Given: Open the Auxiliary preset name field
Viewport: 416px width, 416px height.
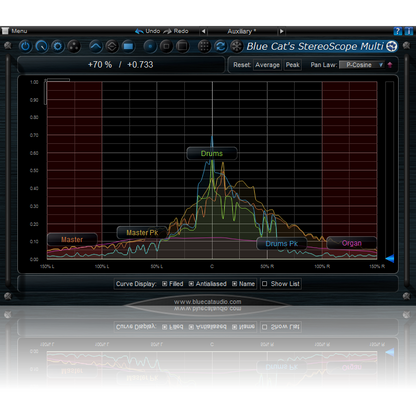Looking at the screenshot, I should 242,31.
